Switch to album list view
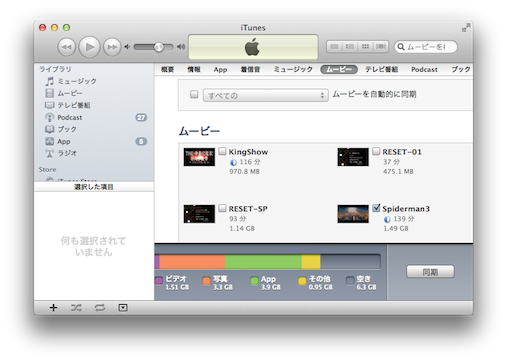The height and width of the screenshot is (362, 507). [349, 47]
